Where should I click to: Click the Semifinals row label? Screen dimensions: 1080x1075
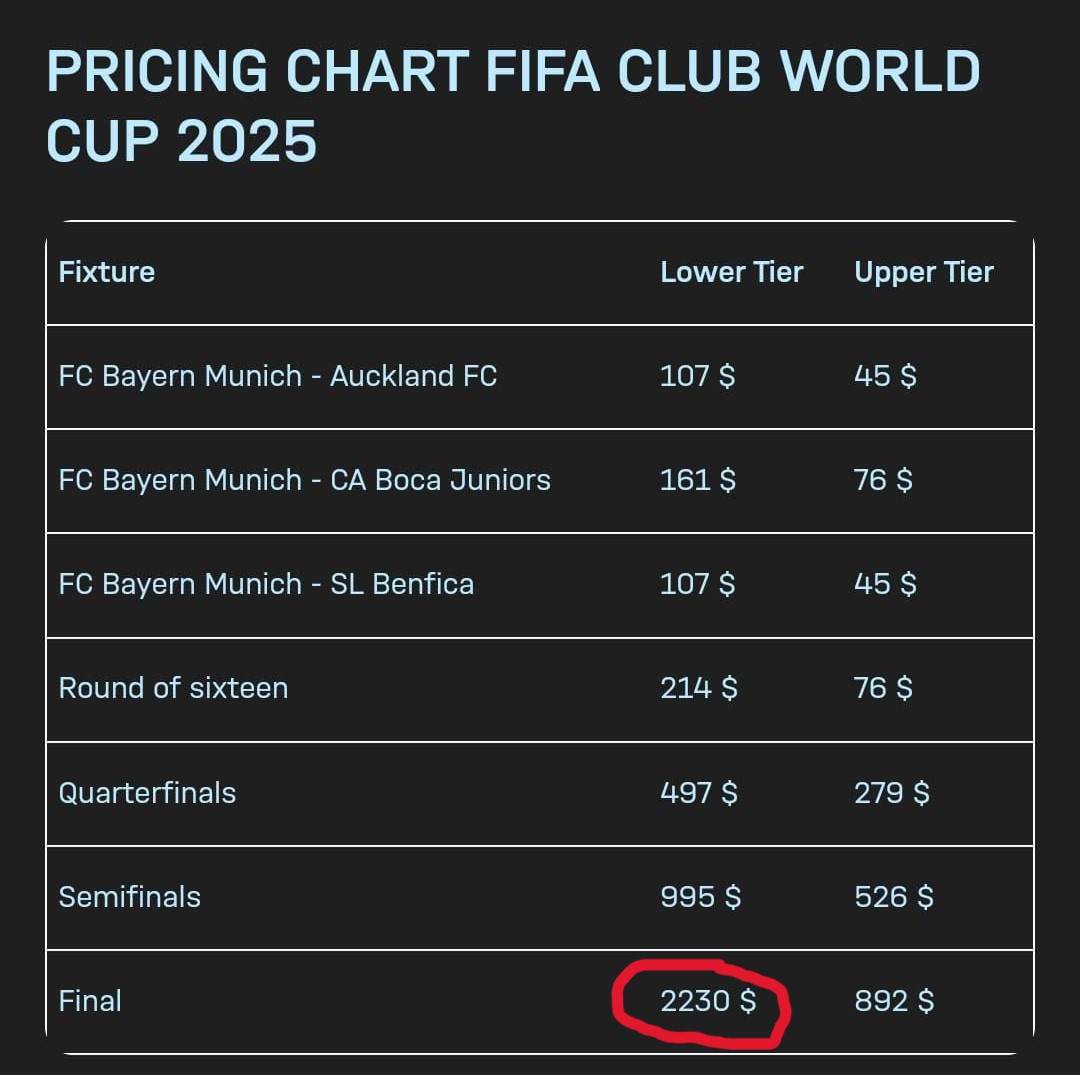[129, 897]
